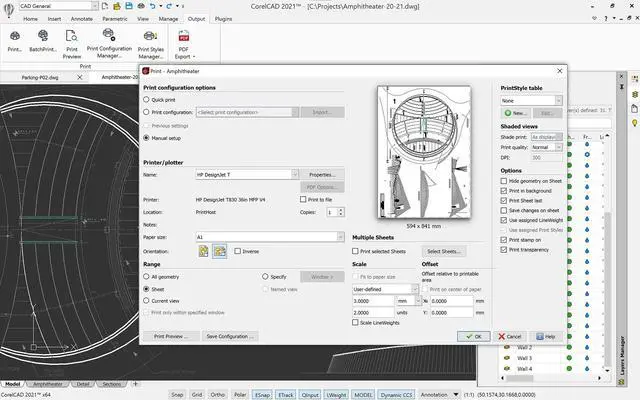Click the Undo arrow icon
This screenshot has height=400, width=640.
click(x=152, y=6)
